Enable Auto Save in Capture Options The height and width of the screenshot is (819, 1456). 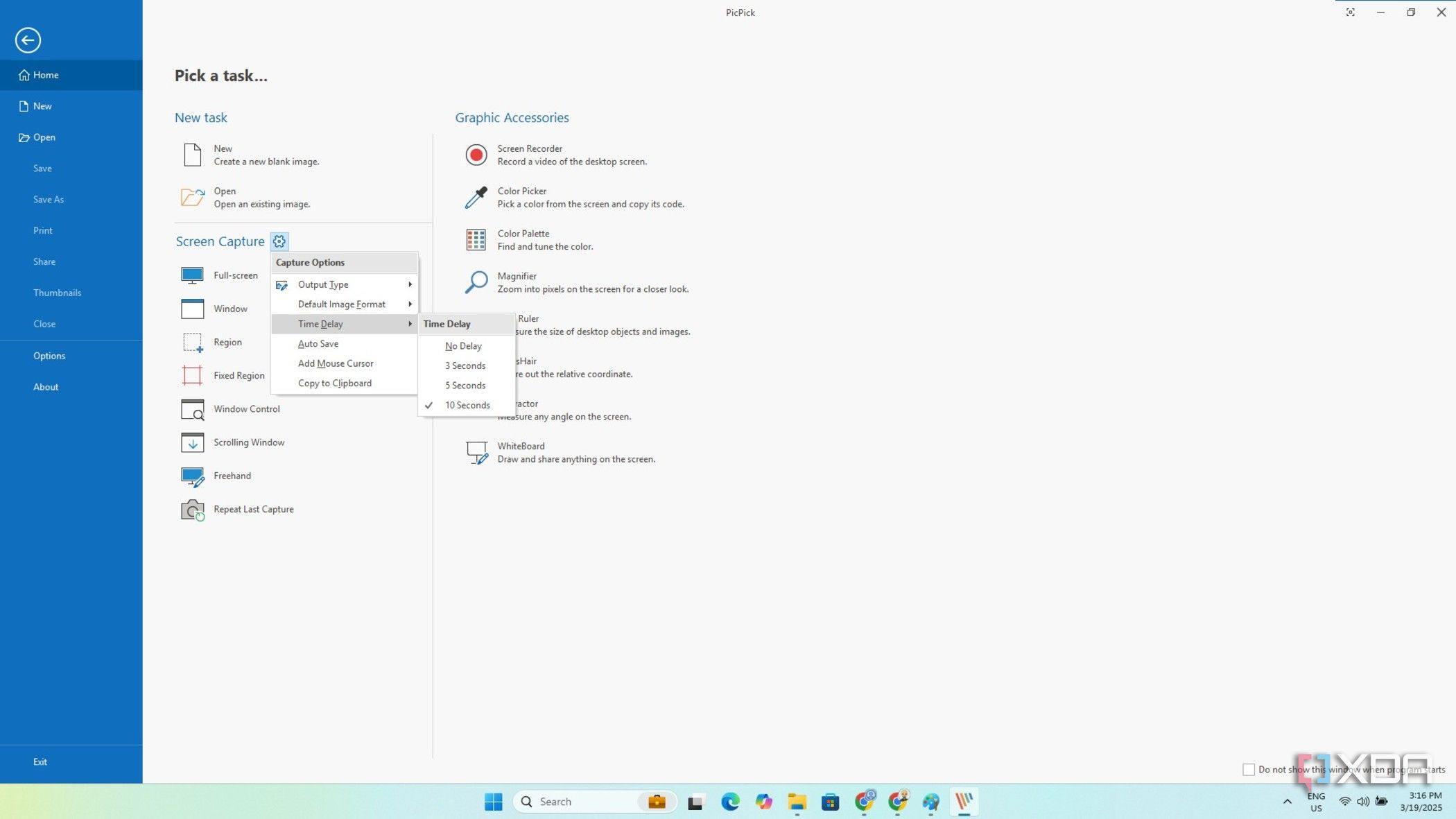click(x=318, y=343)
